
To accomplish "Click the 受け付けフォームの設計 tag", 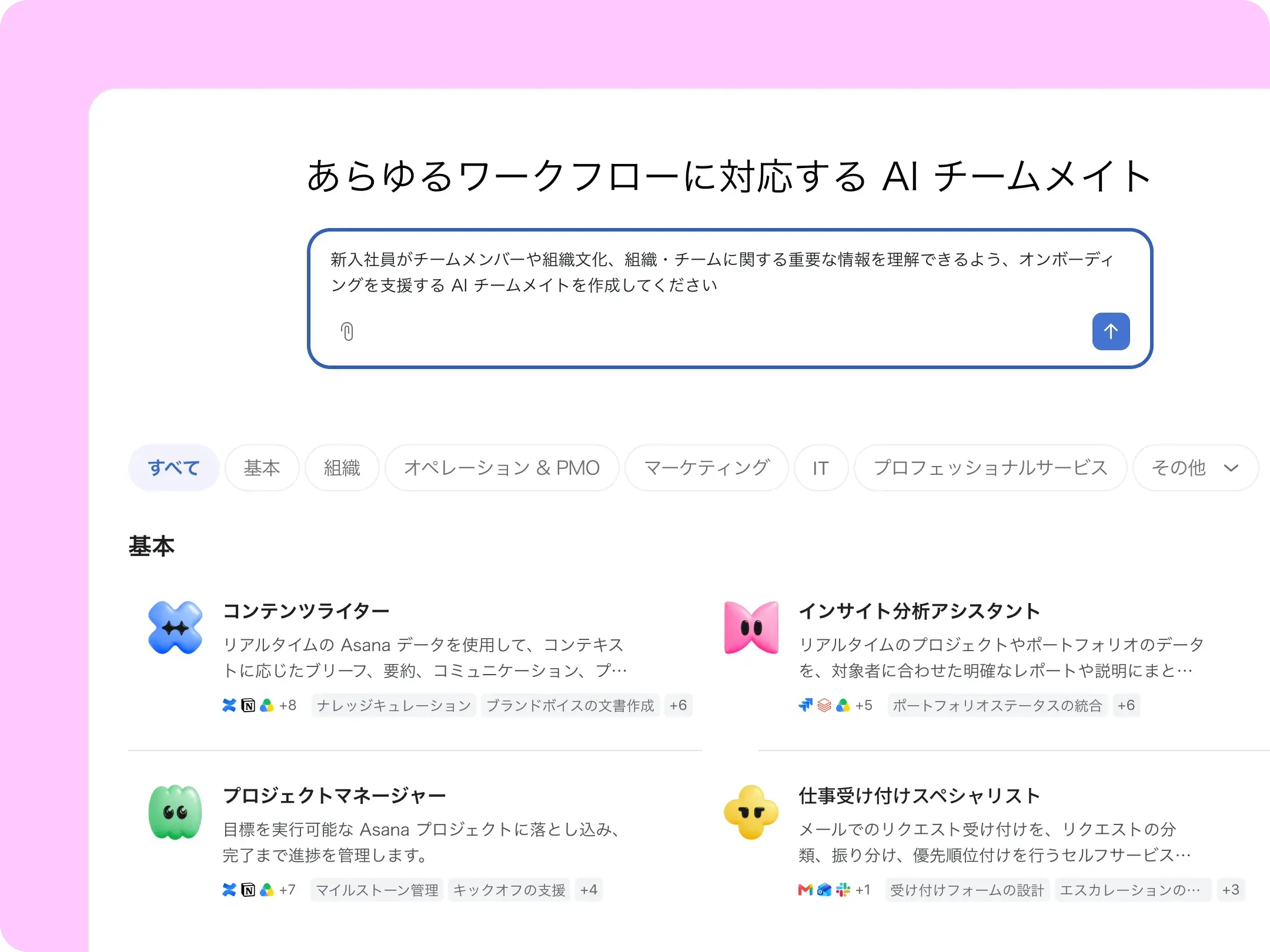I will [967, 890].
